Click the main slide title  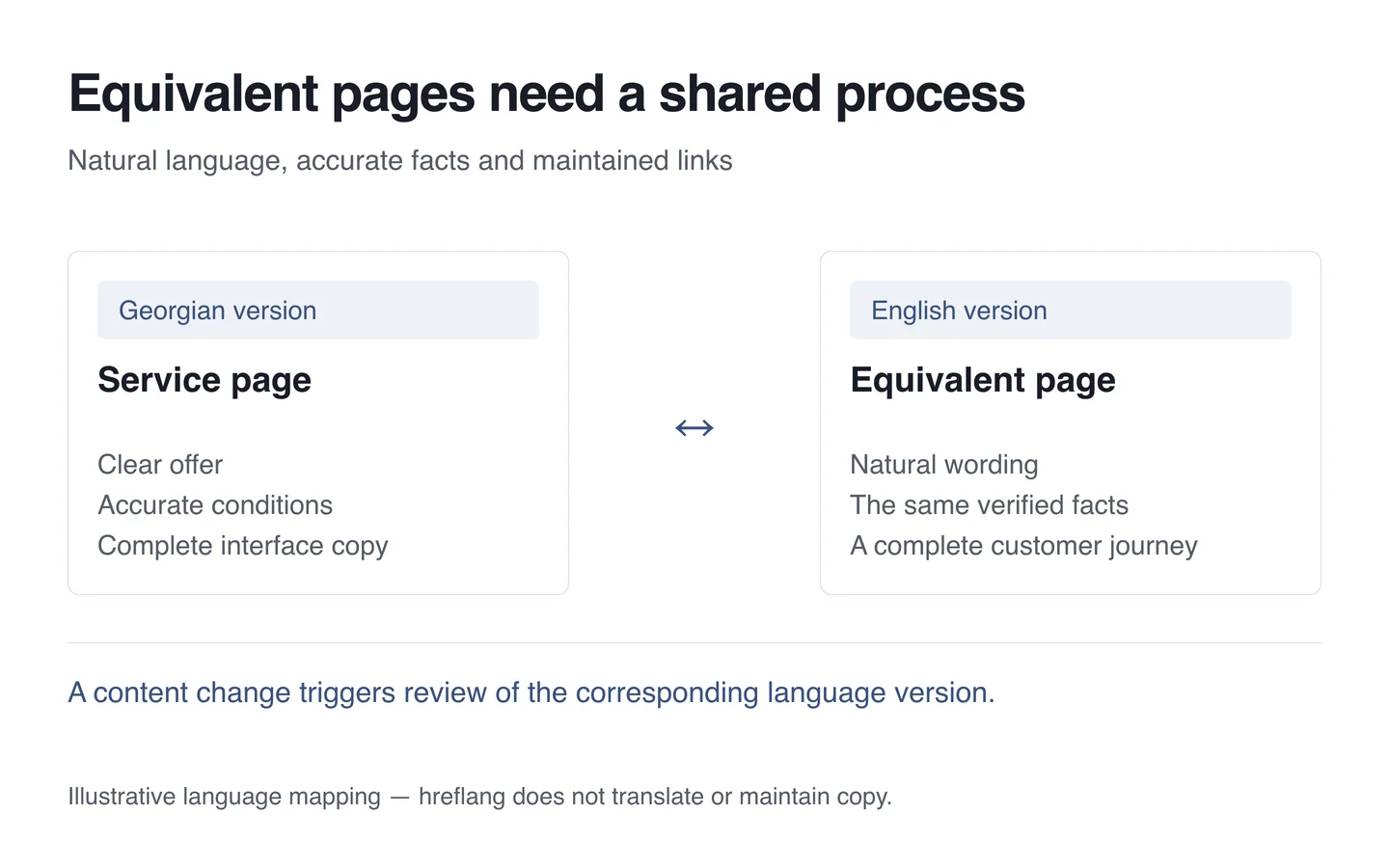tap(547, 95)
